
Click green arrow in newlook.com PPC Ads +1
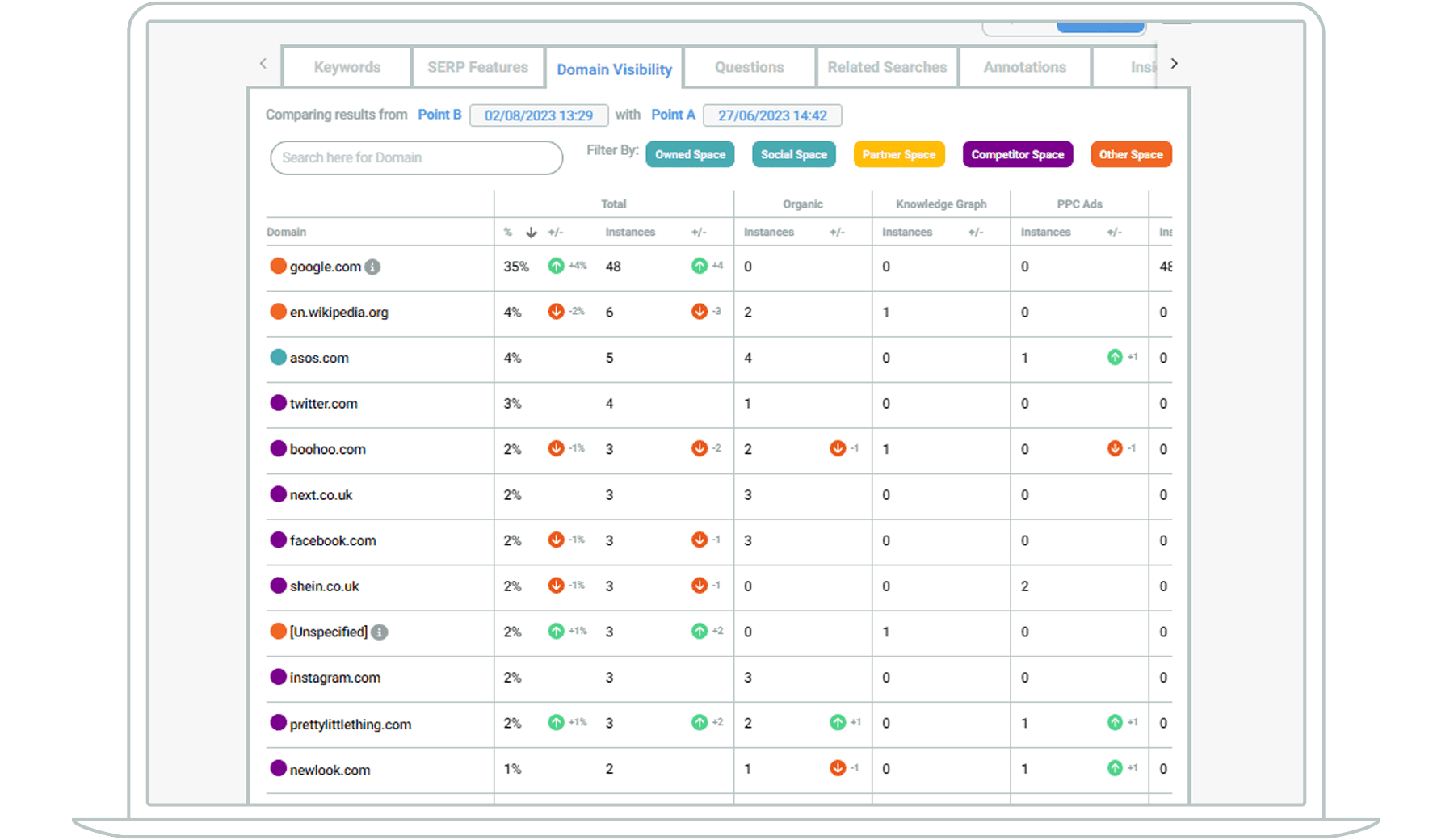click(x=1115, y=768)
